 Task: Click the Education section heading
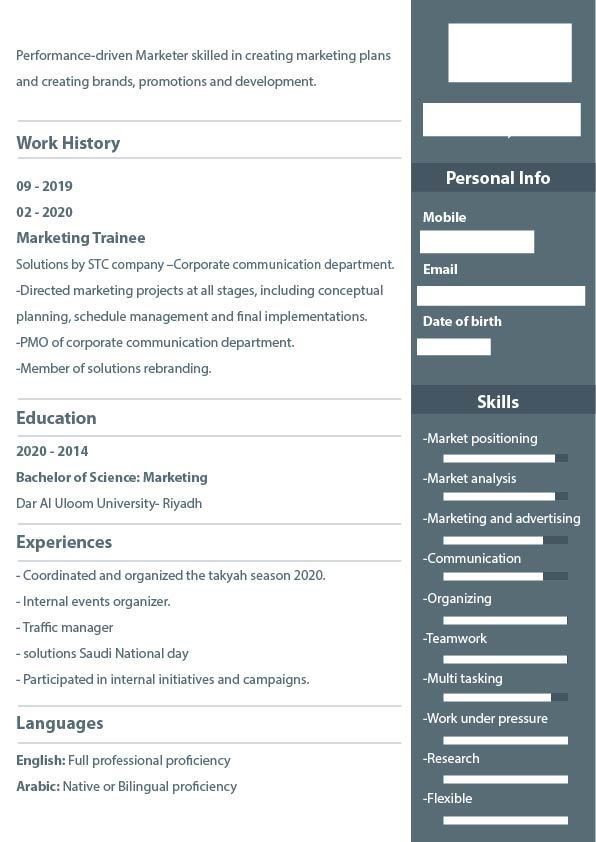[x=56, y=418]
